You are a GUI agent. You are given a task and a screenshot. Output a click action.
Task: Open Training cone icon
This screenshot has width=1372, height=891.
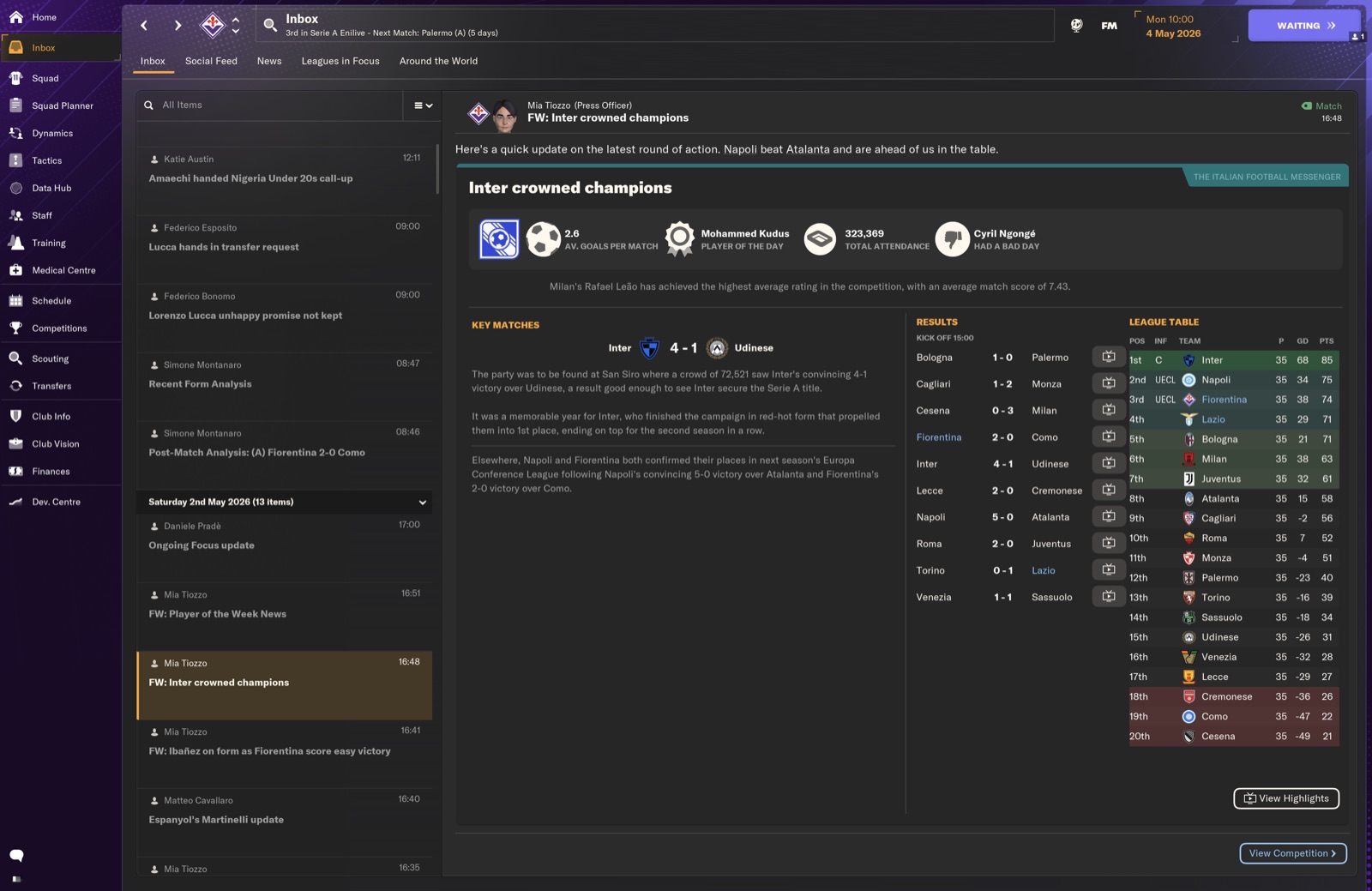pos(15,243)
